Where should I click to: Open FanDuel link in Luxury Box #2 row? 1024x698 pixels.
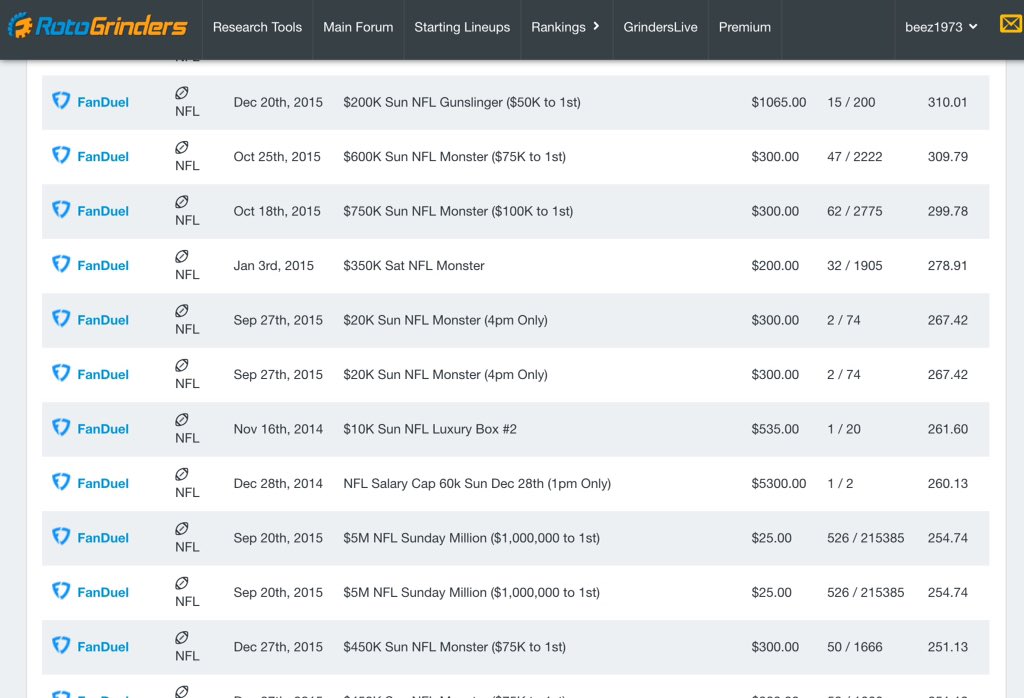103,429
